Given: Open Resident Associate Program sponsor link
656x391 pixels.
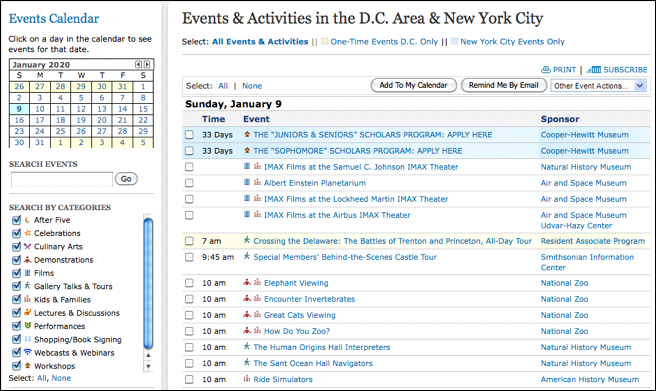Looking at the screenshot, I should tap(593, 241).
